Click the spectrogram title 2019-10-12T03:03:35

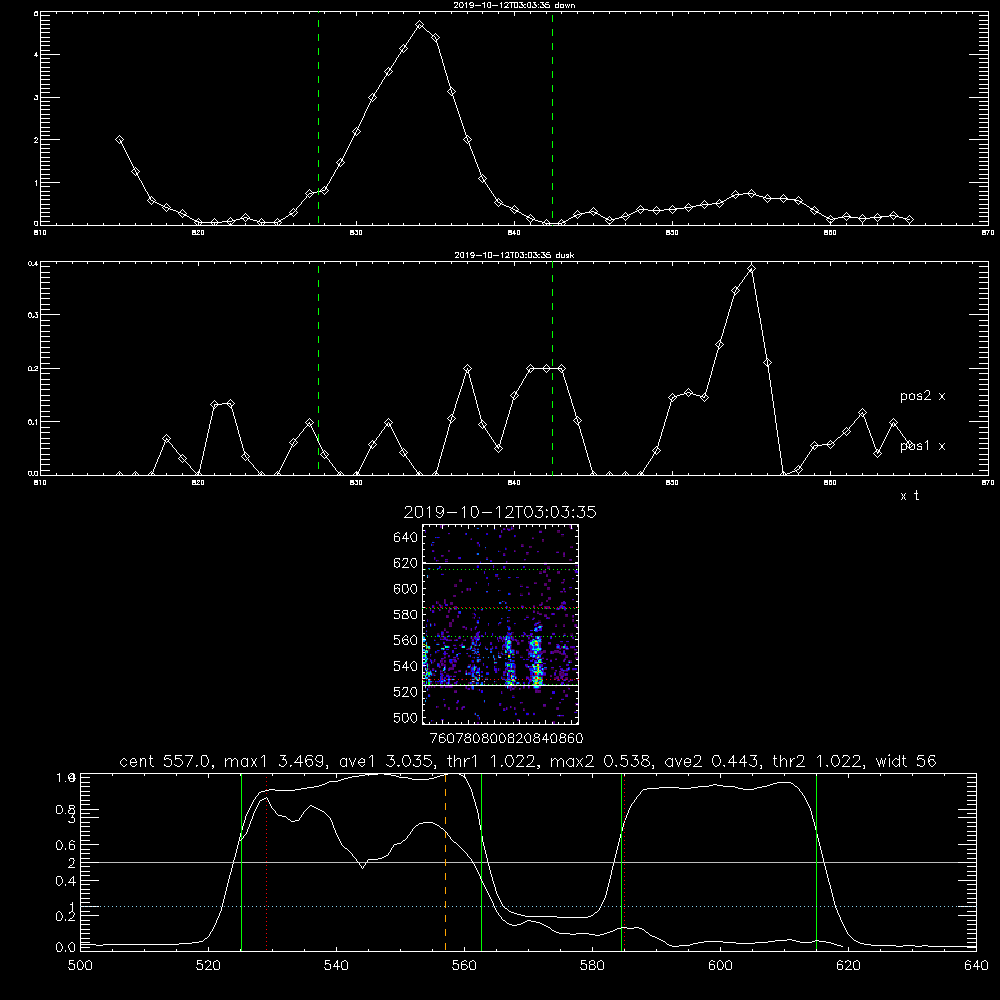[500, 512]
